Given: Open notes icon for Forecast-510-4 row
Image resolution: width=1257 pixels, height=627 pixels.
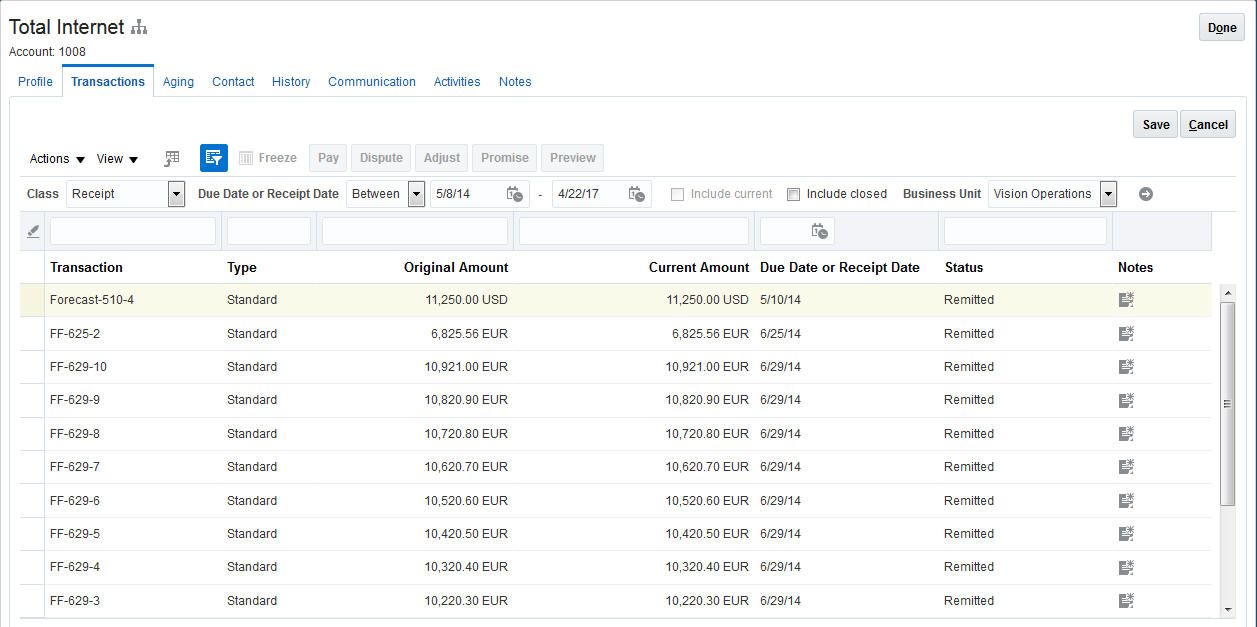Looking at the screenshot, I should click(x=1126, y=300).
